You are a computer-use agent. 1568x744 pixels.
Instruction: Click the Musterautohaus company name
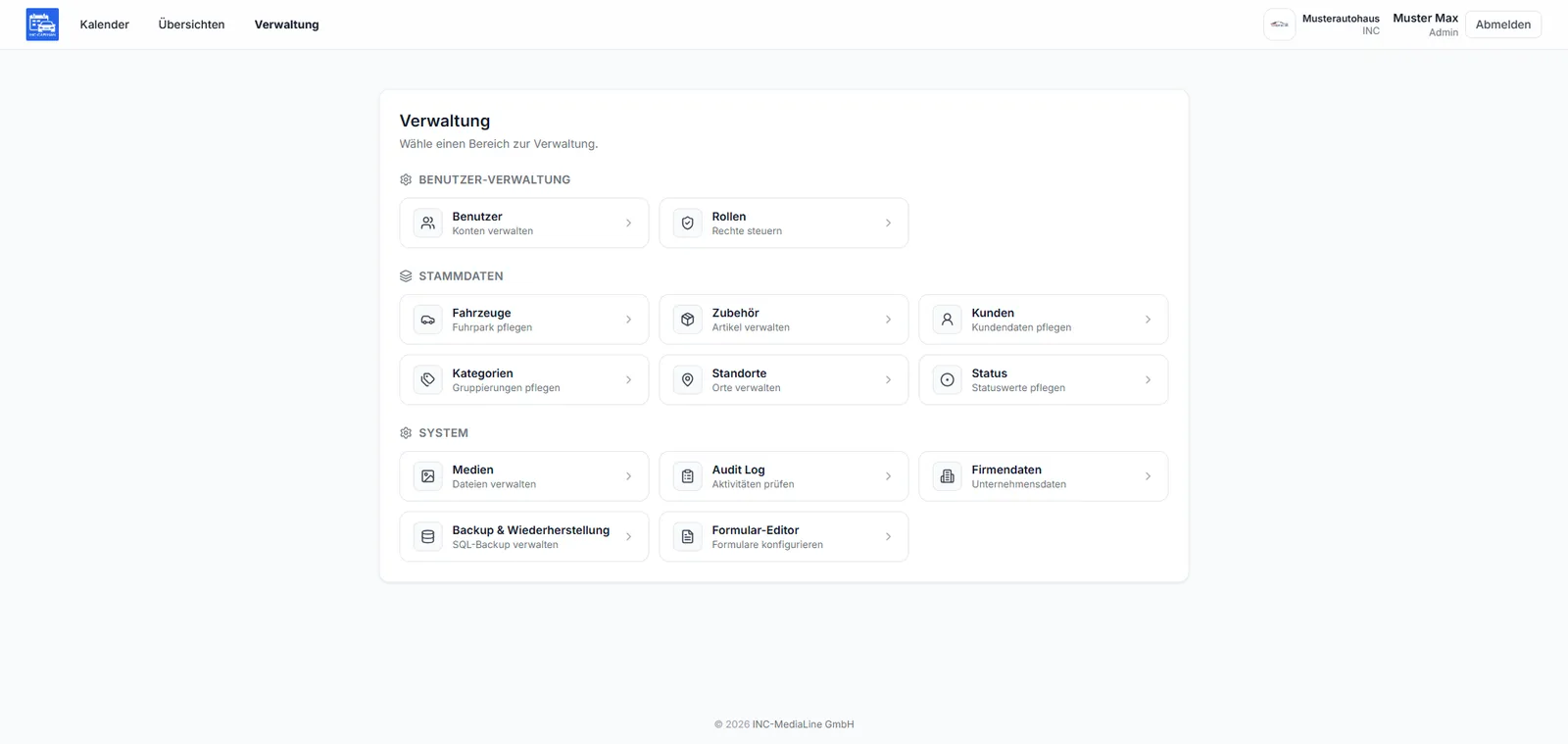[1341, 19]
